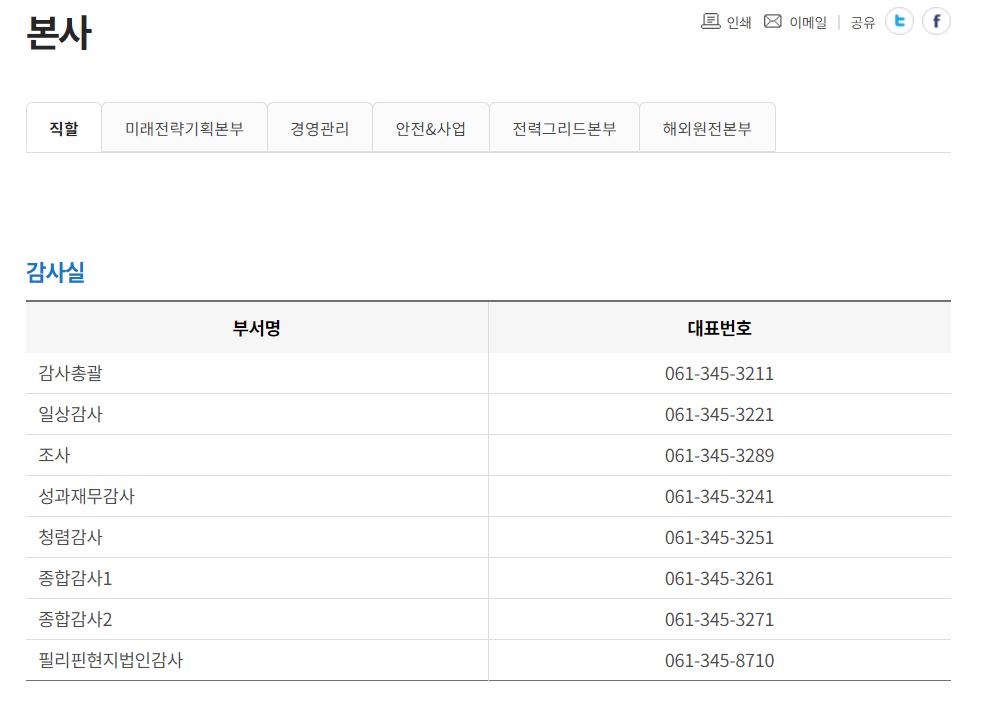Click the 본사 page title

tap(59, 33)
